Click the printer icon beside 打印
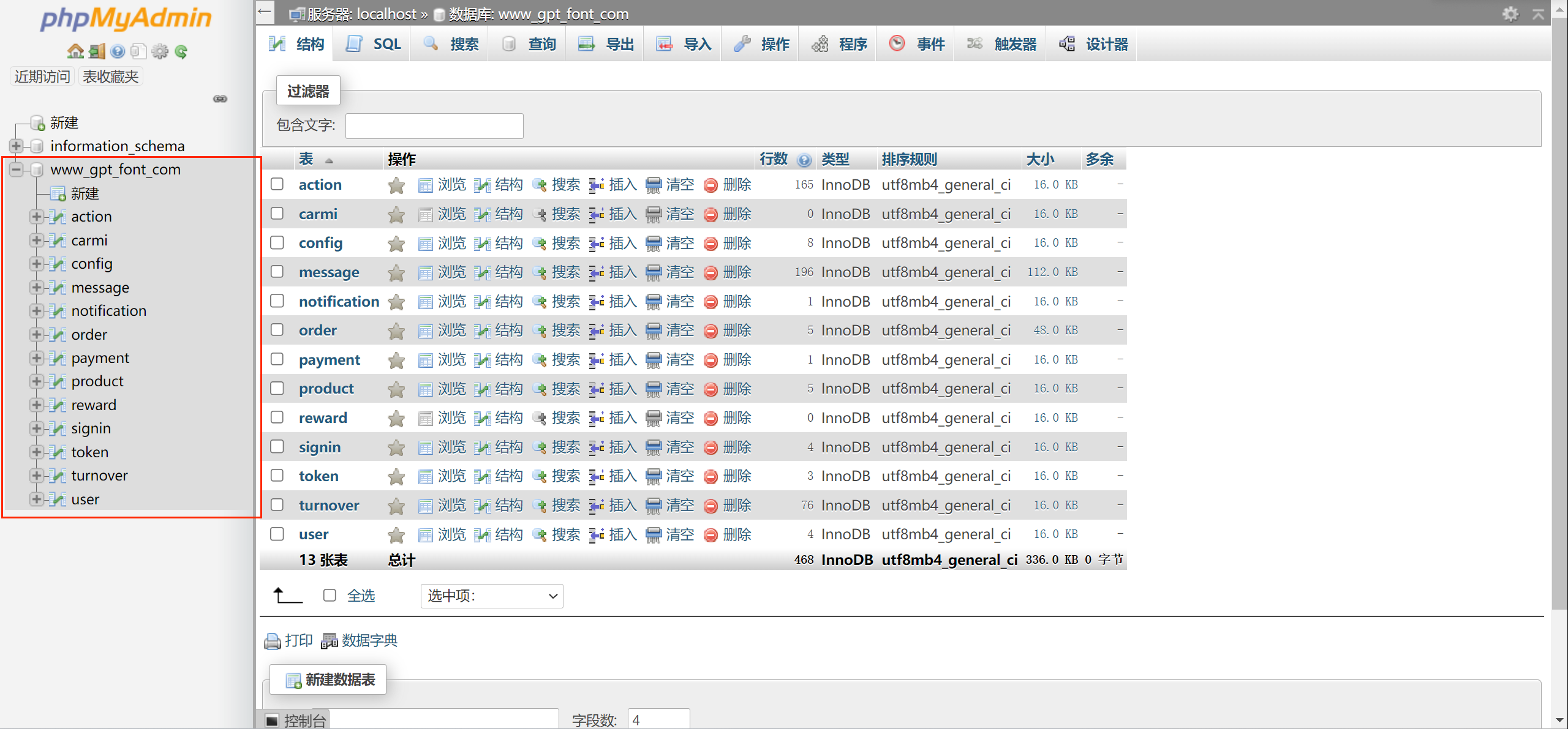1568x729 pixels. [273, 641]
